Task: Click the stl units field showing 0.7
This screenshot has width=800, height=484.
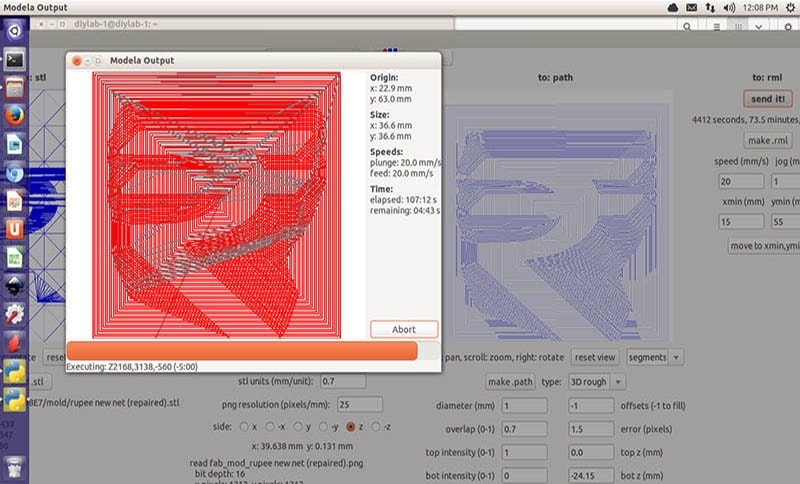Action: 343,381
